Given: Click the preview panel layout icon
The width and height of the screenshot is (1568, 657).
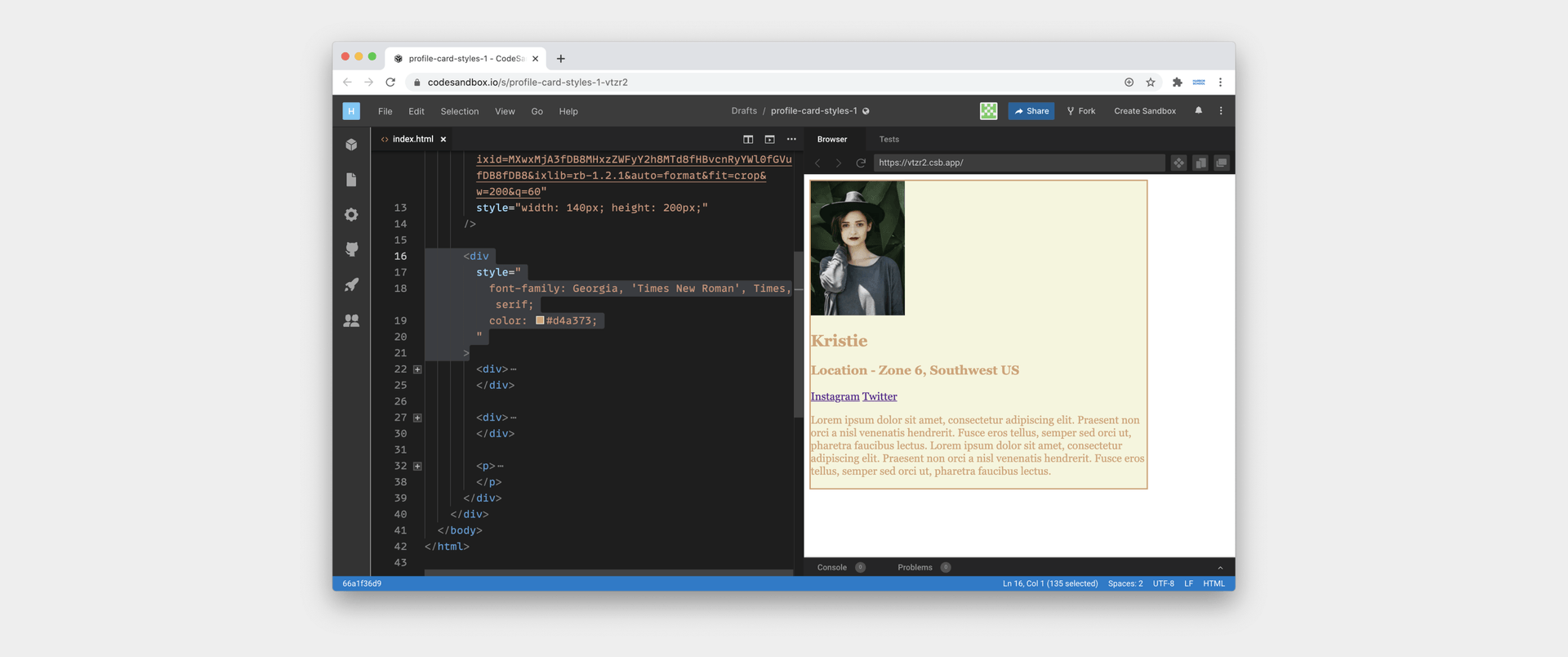Looking at the screenshot, I should [1200, 163].
